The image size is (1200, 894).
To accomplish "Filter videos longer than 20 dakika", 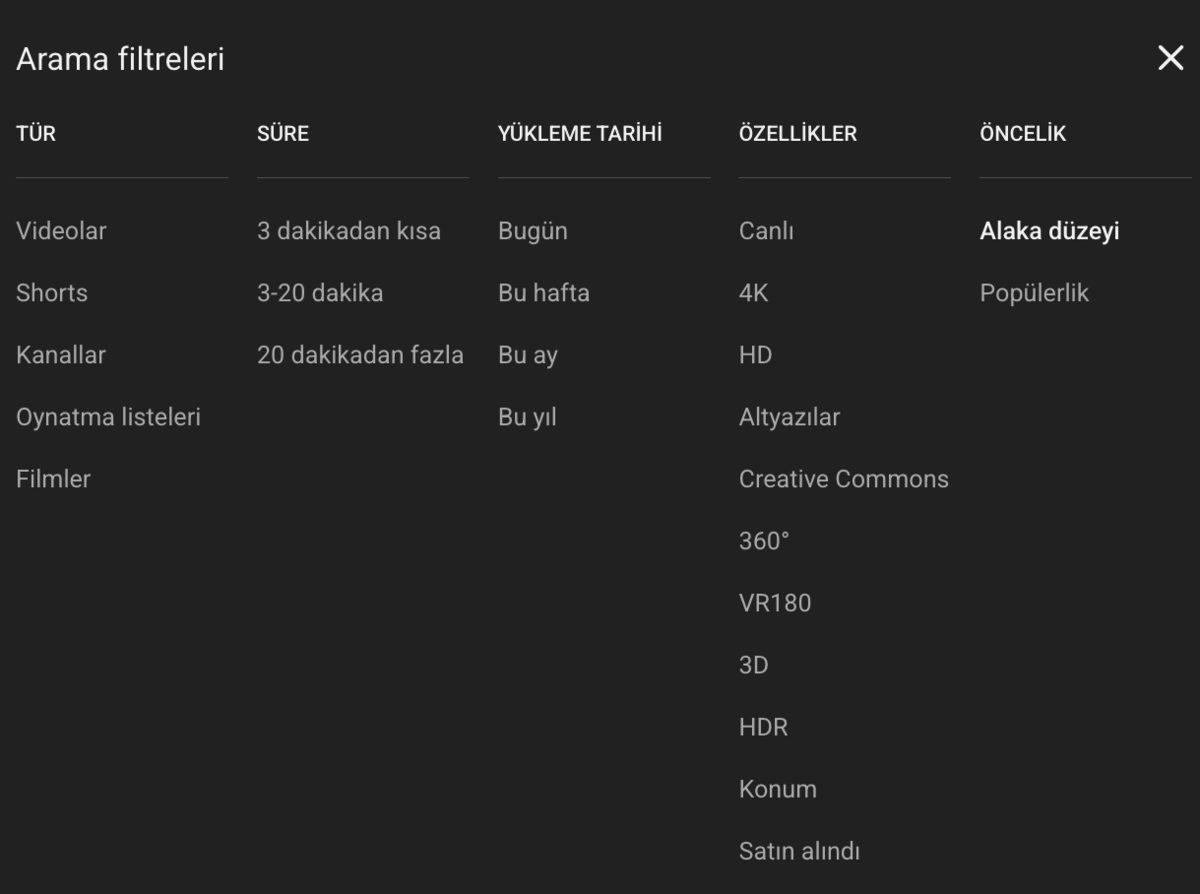I will (x=360, y=355).
